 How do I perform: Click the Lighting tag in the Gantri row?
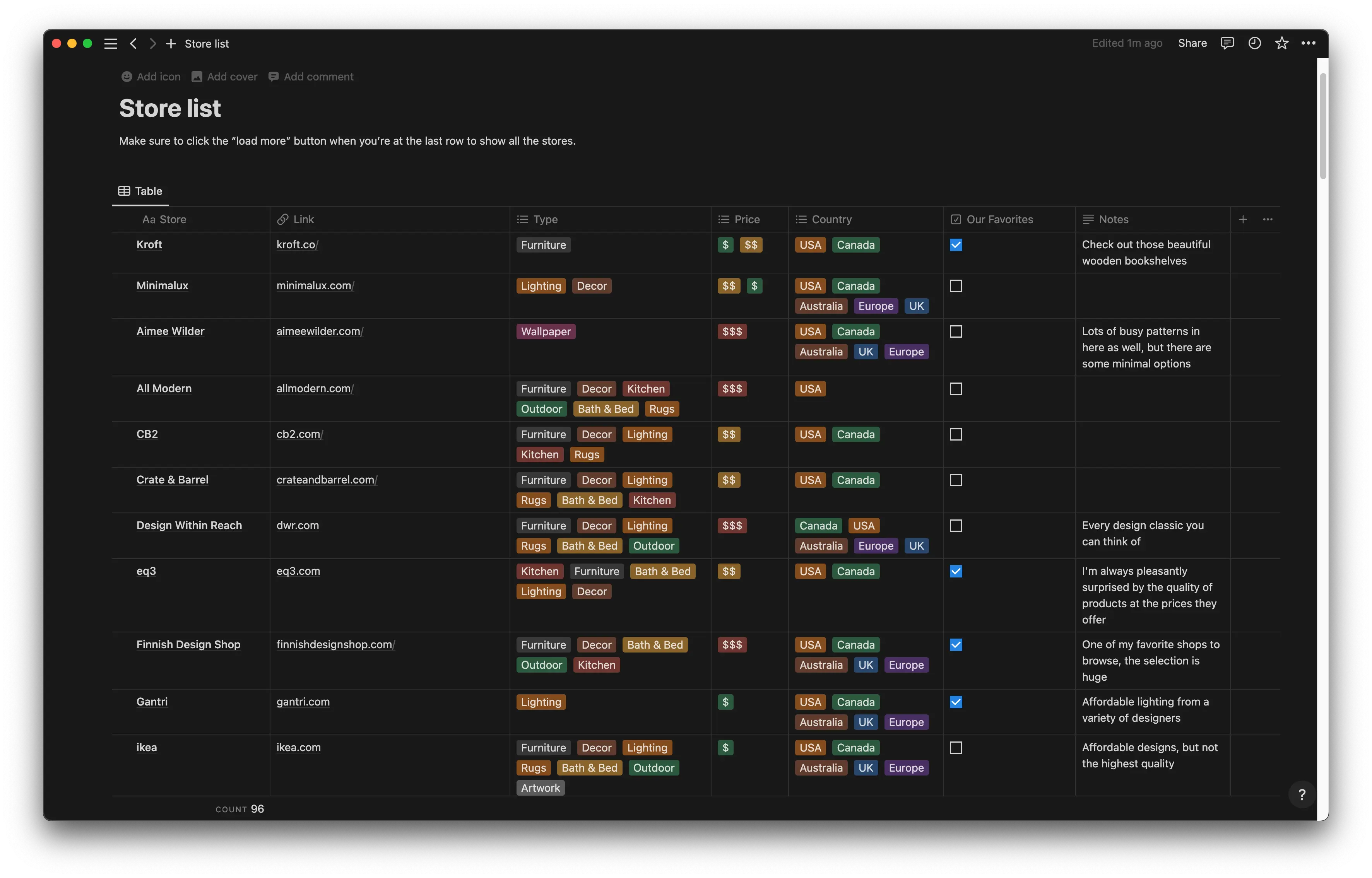541,702
